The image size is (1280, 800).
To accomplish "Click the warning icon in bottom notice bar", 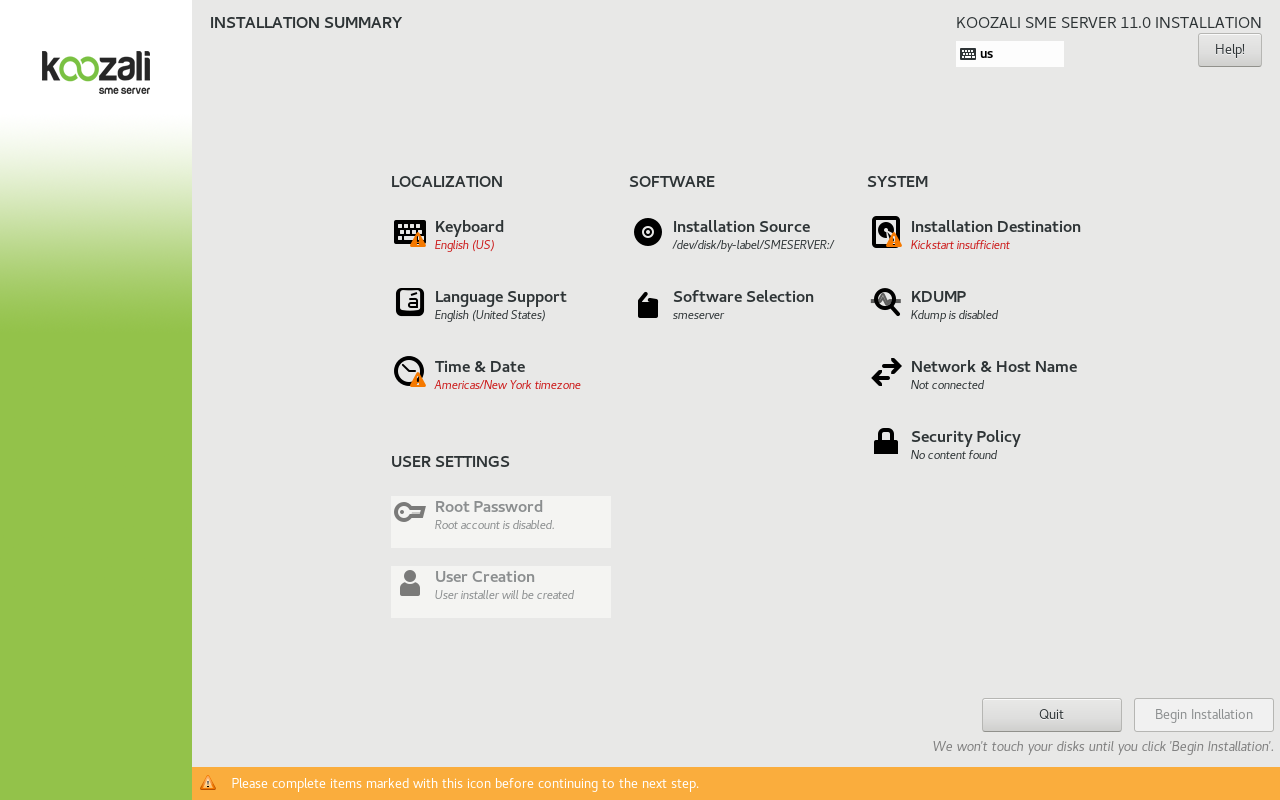I will click(x=208, y=783).
